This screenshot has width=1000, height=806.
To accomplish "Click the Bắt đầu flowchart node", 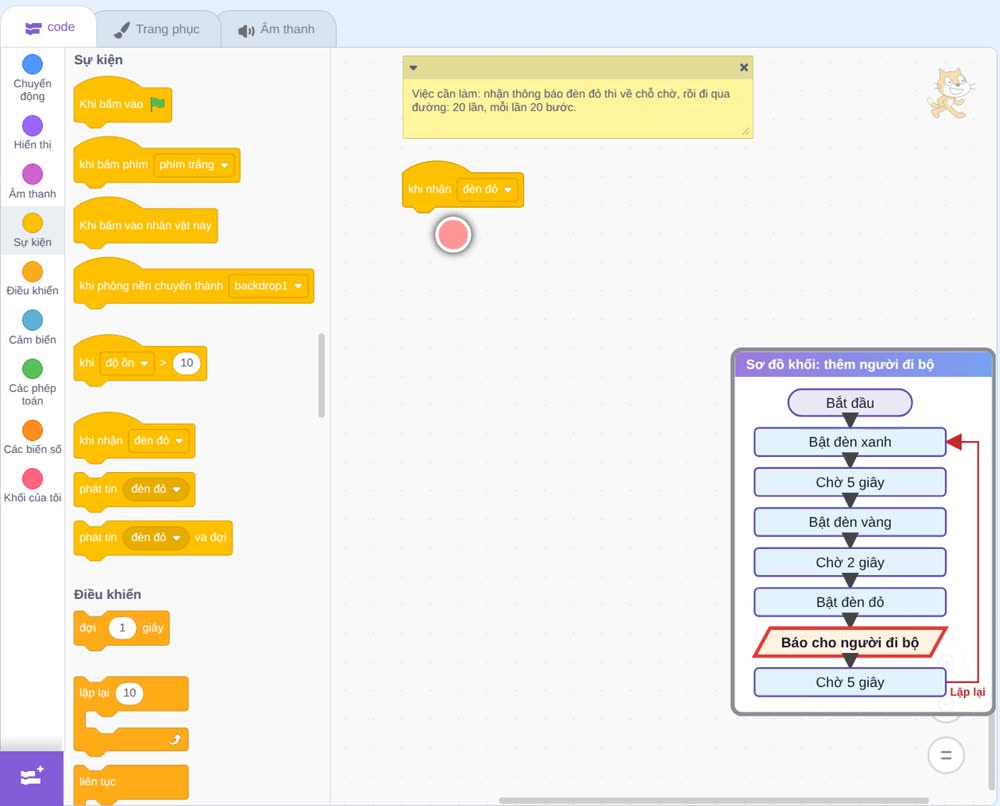I will (849, 403).
